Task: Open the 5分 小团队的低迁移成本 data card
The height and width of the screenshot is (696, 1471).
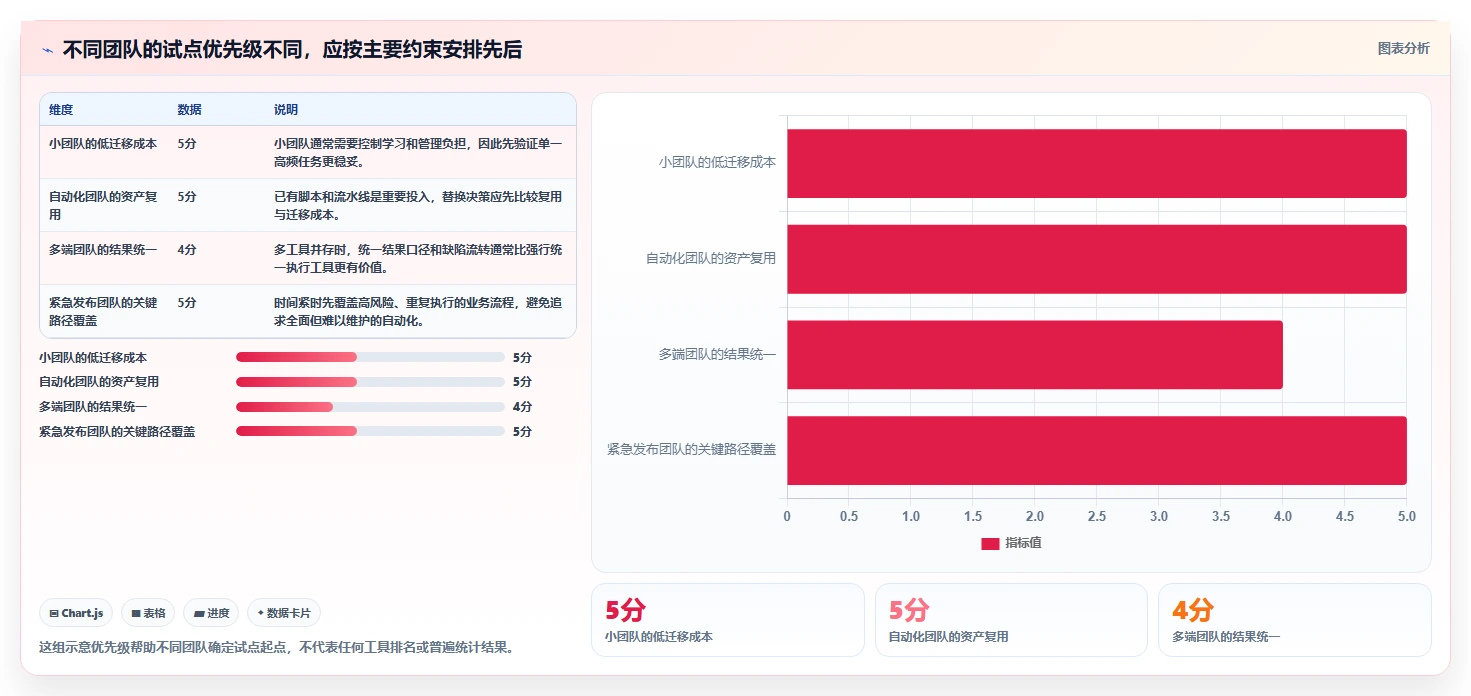Action: [728, 620]
